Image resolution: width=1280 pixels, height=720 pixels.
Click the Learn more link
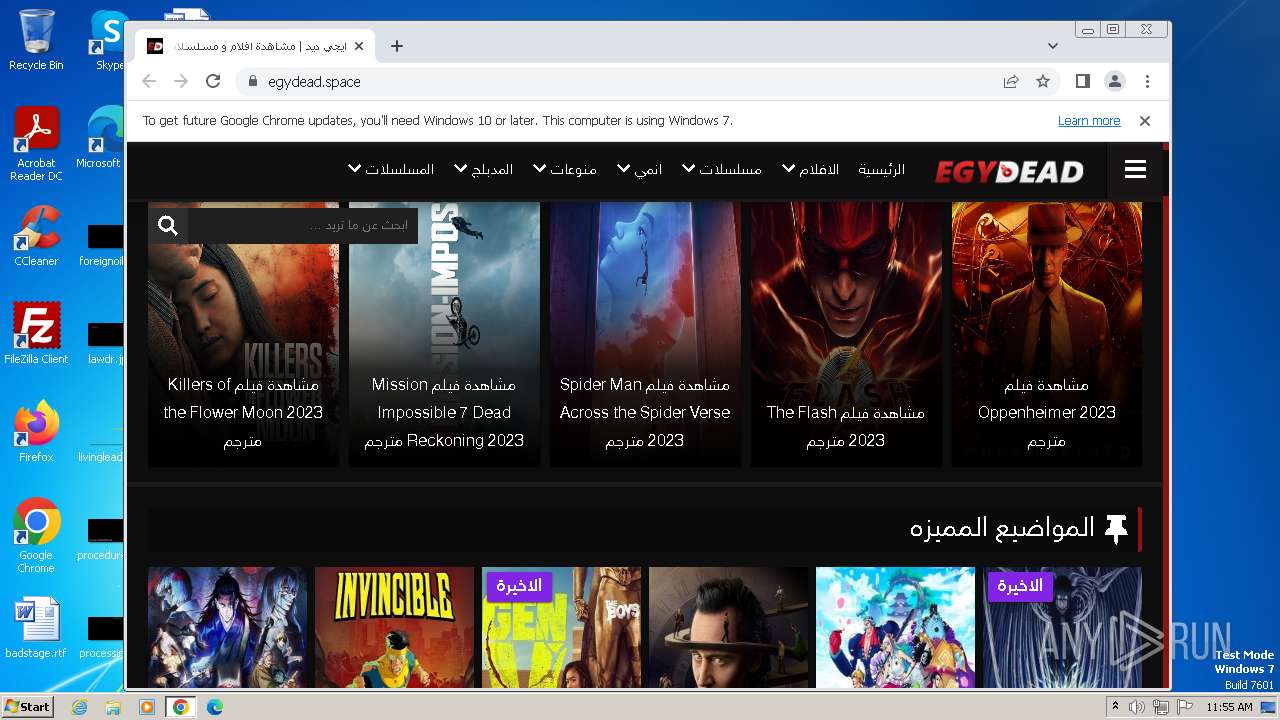click(x=1089, y=120)
